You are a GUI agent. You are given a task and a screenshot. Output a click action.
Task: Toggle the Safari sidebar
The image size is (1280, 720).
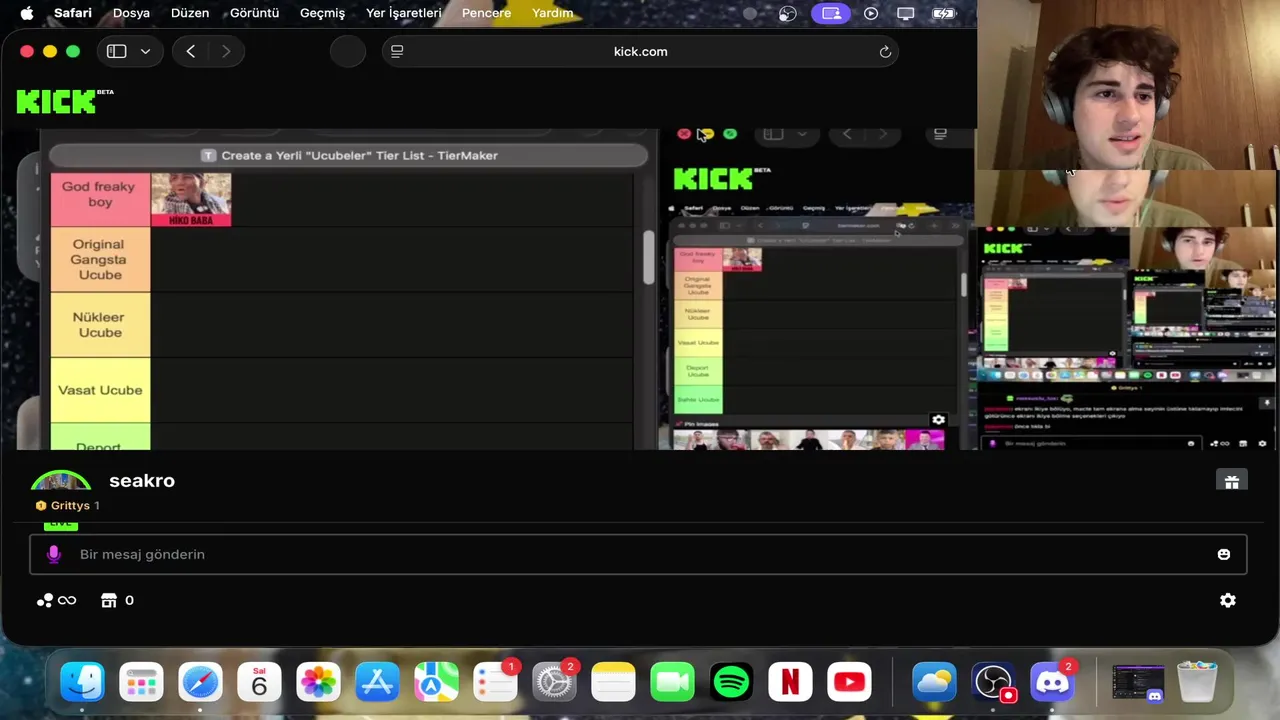point(117,51)
